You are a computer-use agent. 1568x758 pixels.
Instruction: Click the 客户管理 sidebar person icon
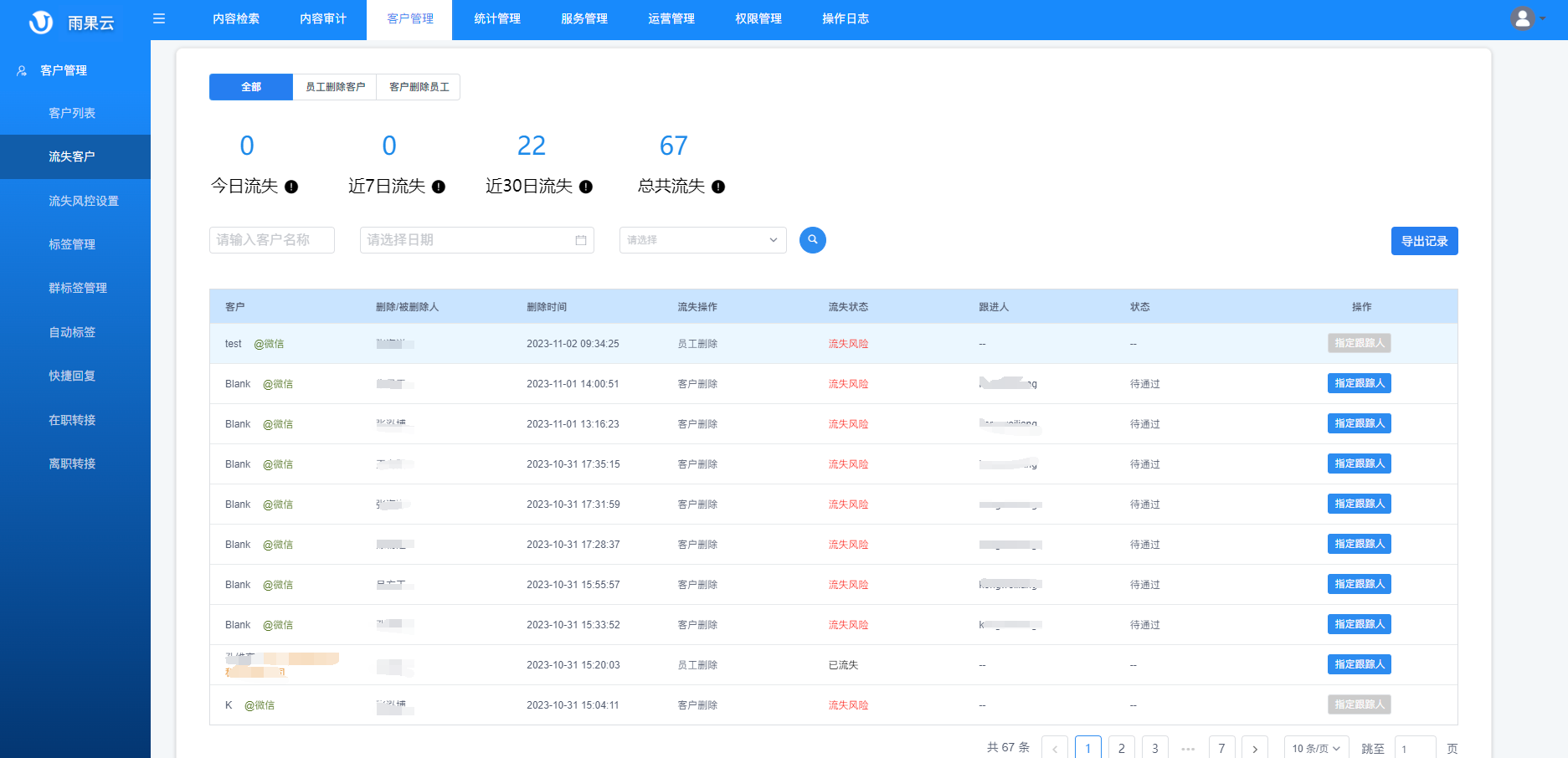(x=22, y=71)
